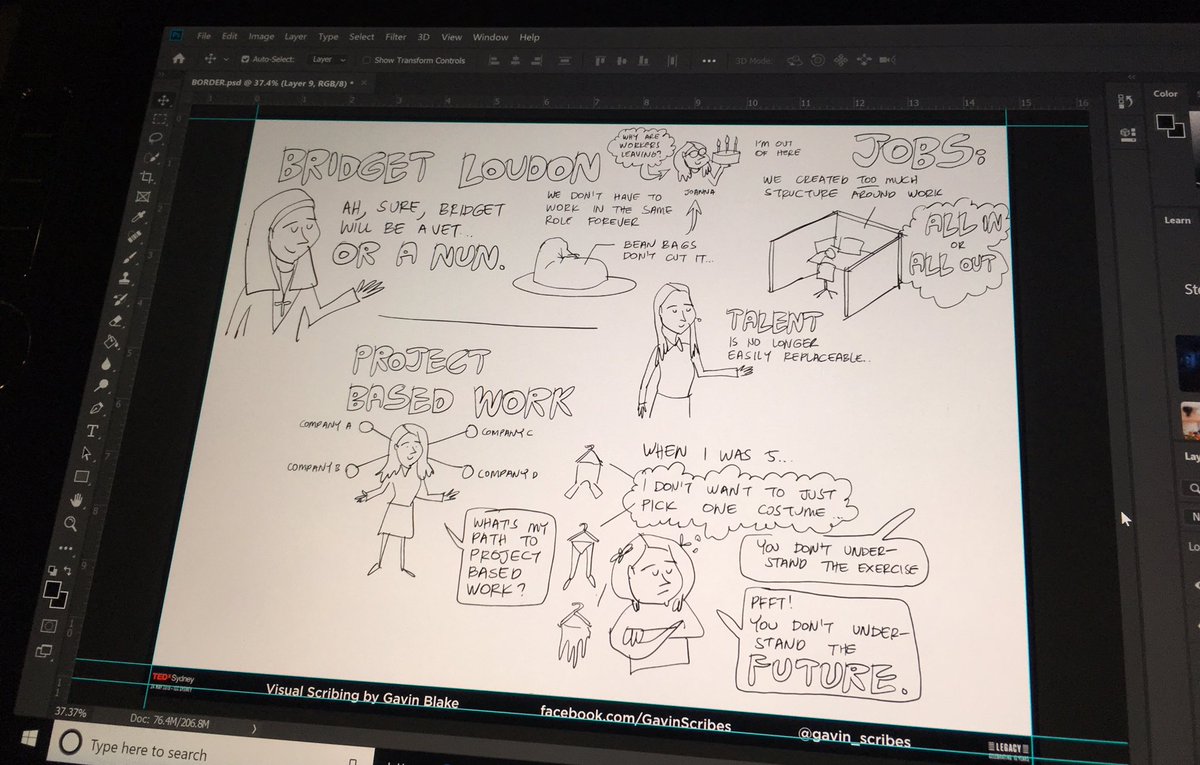Open the Window menu
Screen dimensions: 1200x765
(x=490, y=37)
